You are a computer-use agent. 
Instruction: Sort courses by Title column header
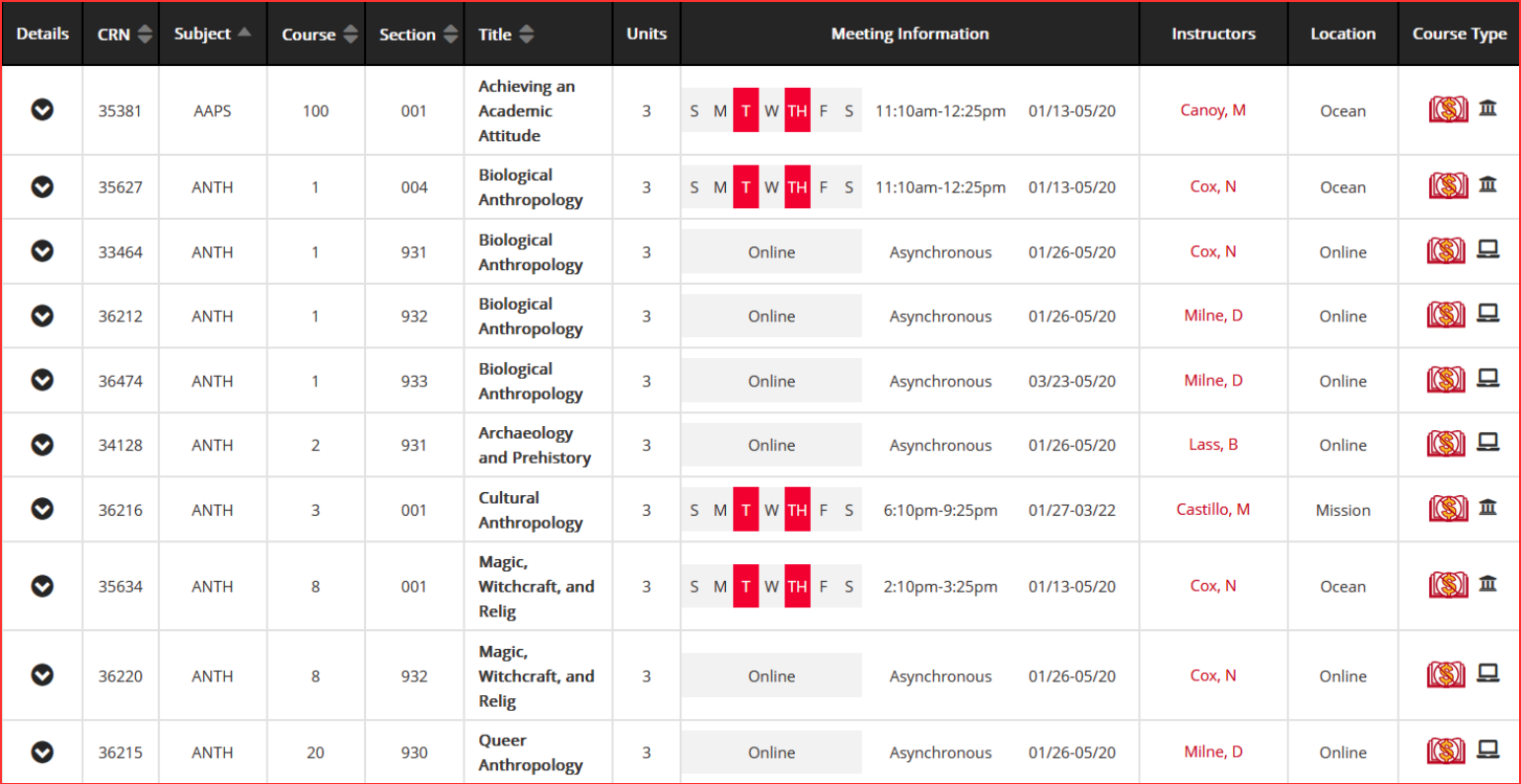click(506, 35)
